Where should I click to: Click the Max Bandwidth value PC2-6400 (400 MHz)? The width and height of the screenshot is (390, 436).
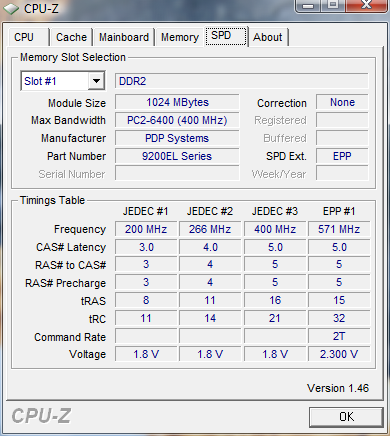177,120
